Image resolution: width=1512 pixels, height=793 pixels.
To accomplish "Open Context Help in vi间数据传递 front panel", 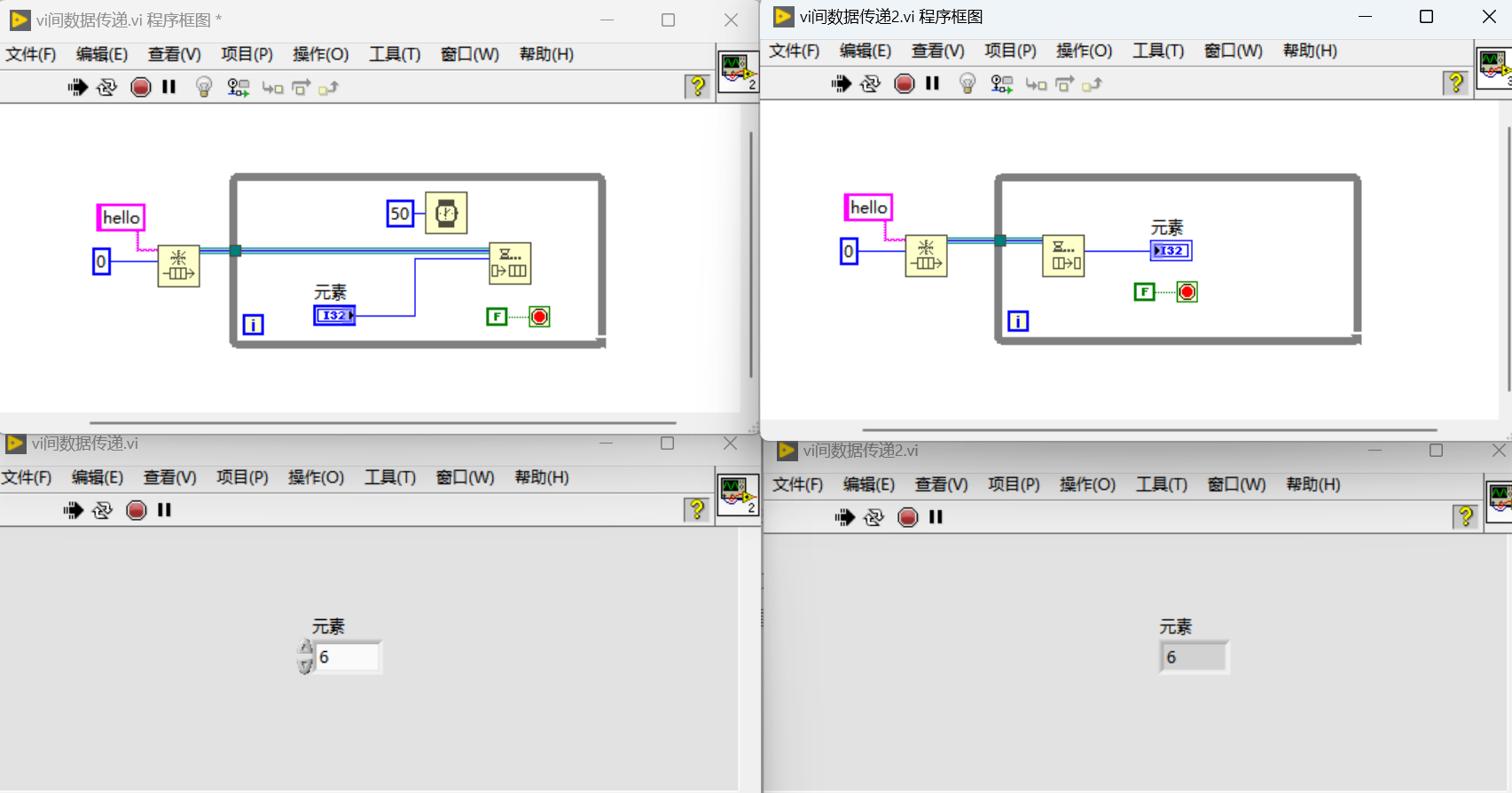I will (697, 509).
